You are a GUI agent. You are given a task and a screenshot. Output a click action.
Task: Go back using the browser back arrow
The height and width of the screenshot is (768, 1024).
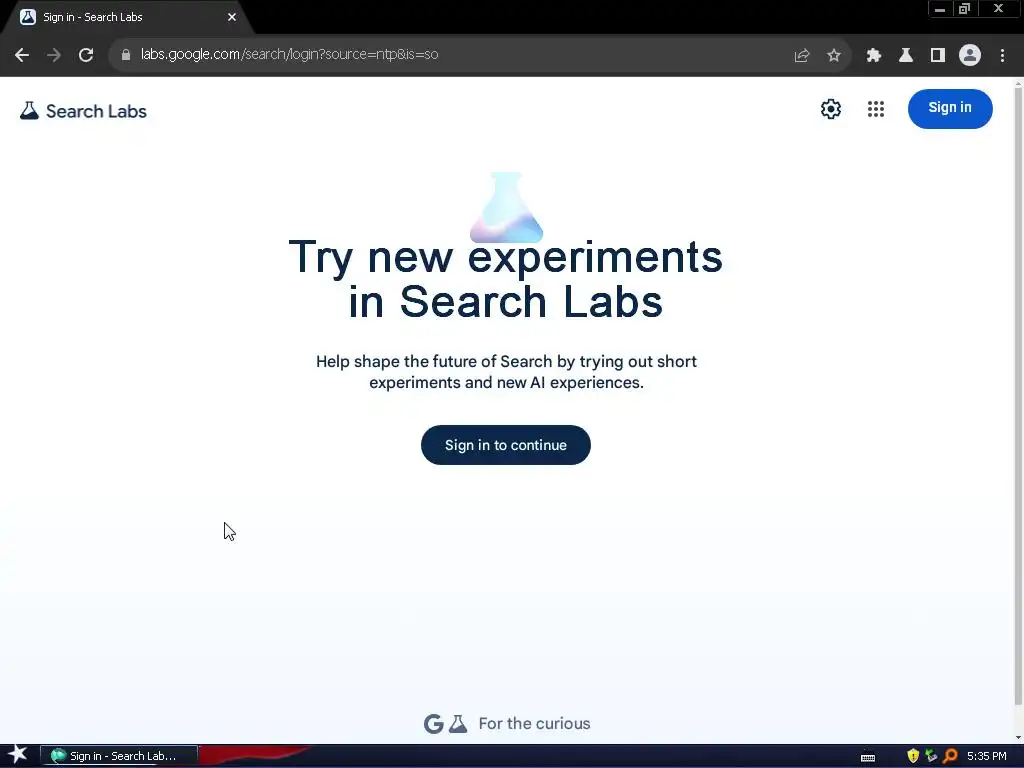pos(22,55)
